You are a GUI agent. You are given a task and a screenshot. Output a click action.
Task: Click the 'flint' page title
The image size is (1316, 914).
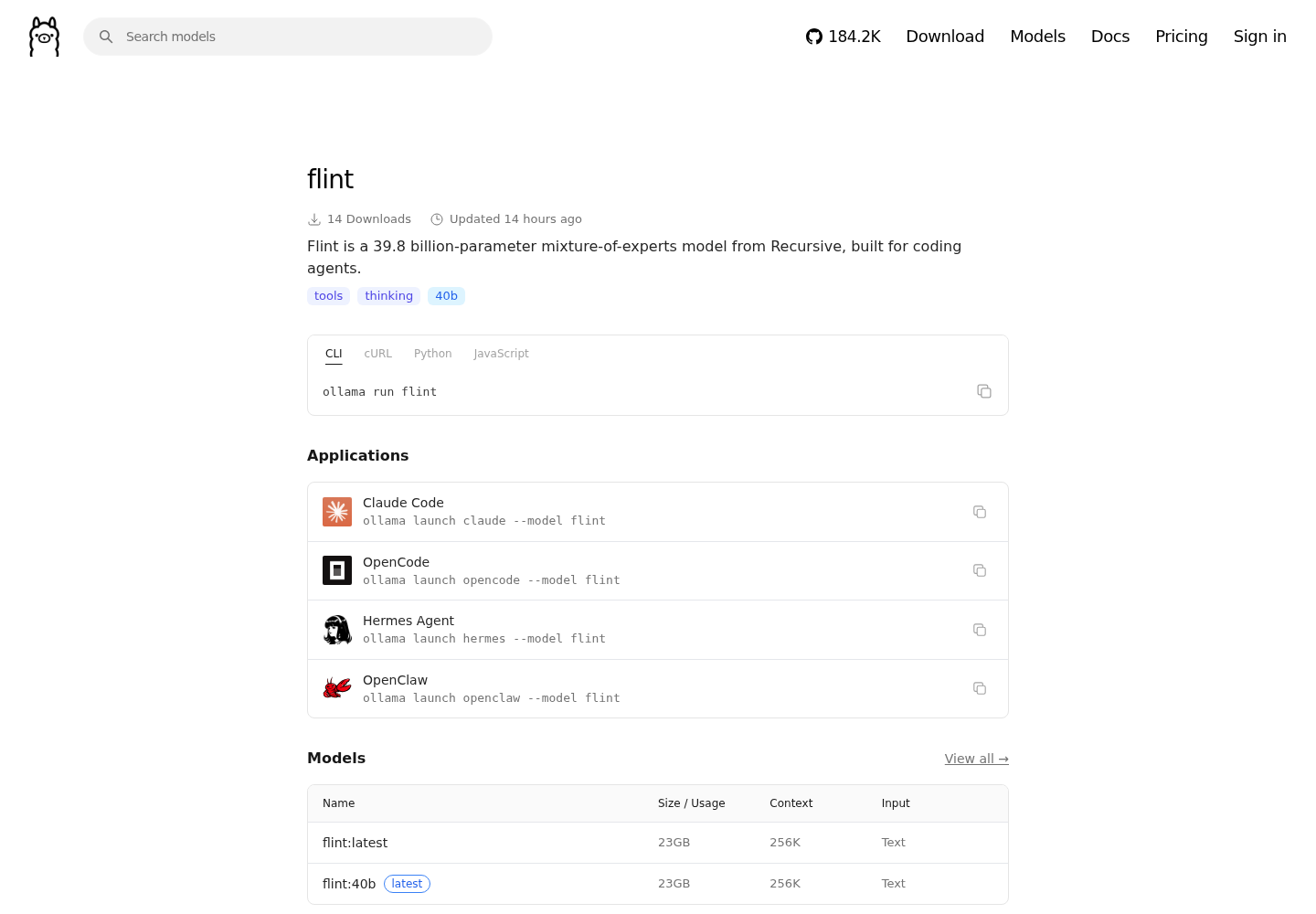click(330, 179)
